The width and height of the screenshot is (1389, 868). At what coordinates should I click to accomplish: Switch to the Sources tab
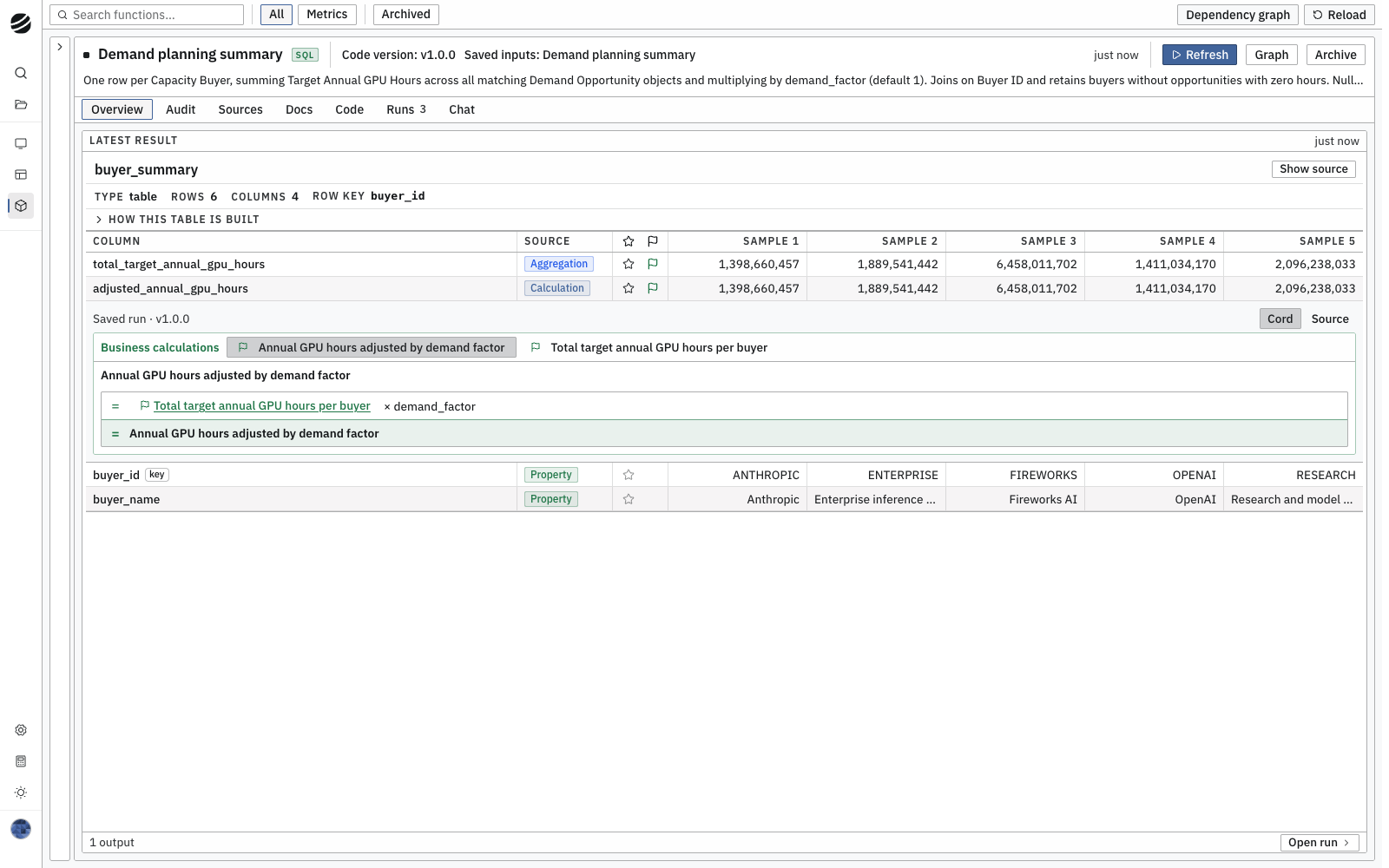point(240,109)
